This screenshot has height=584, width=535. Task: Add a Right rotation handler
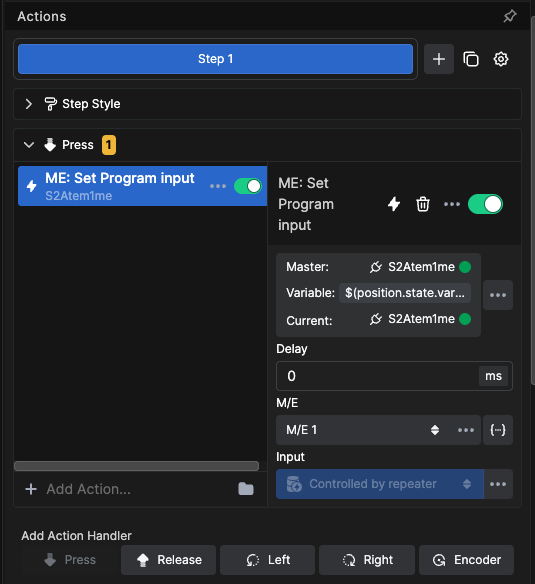(x=367, y=560)
